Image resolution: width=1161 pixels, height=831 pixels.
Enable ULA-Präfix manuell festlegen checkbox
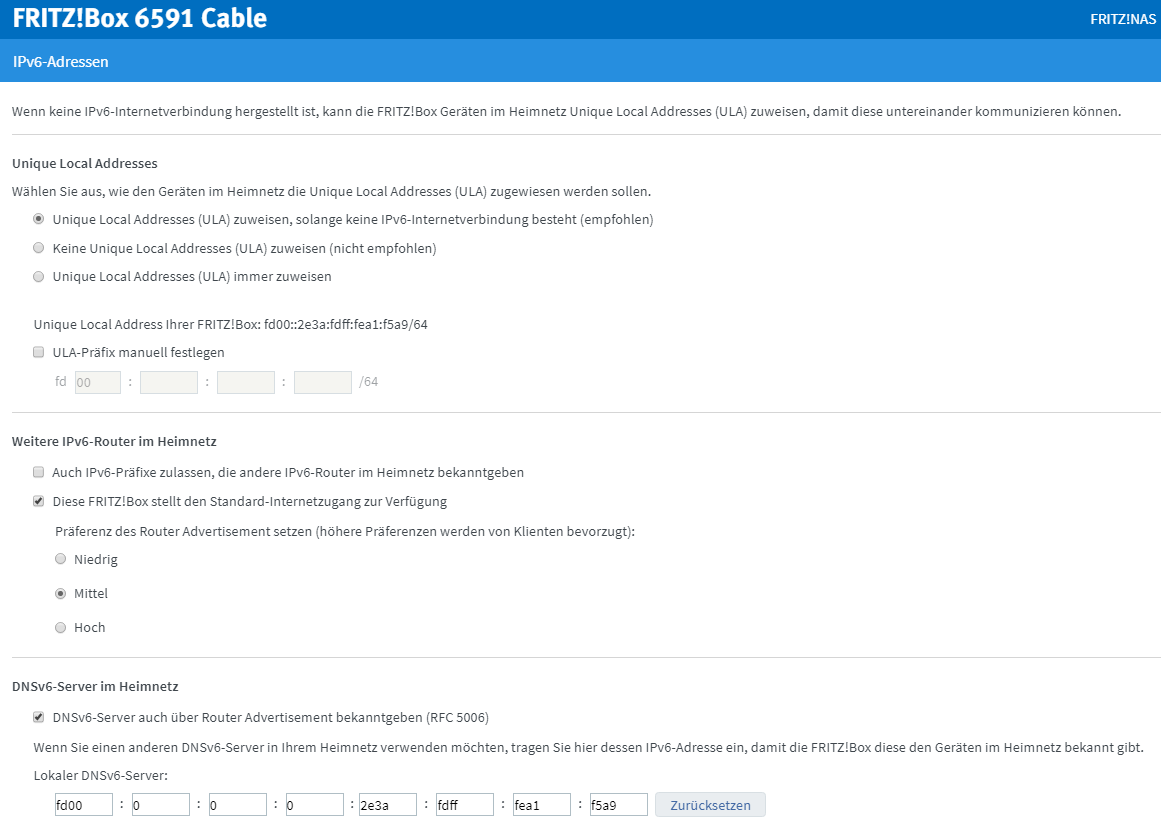(39, 353)
